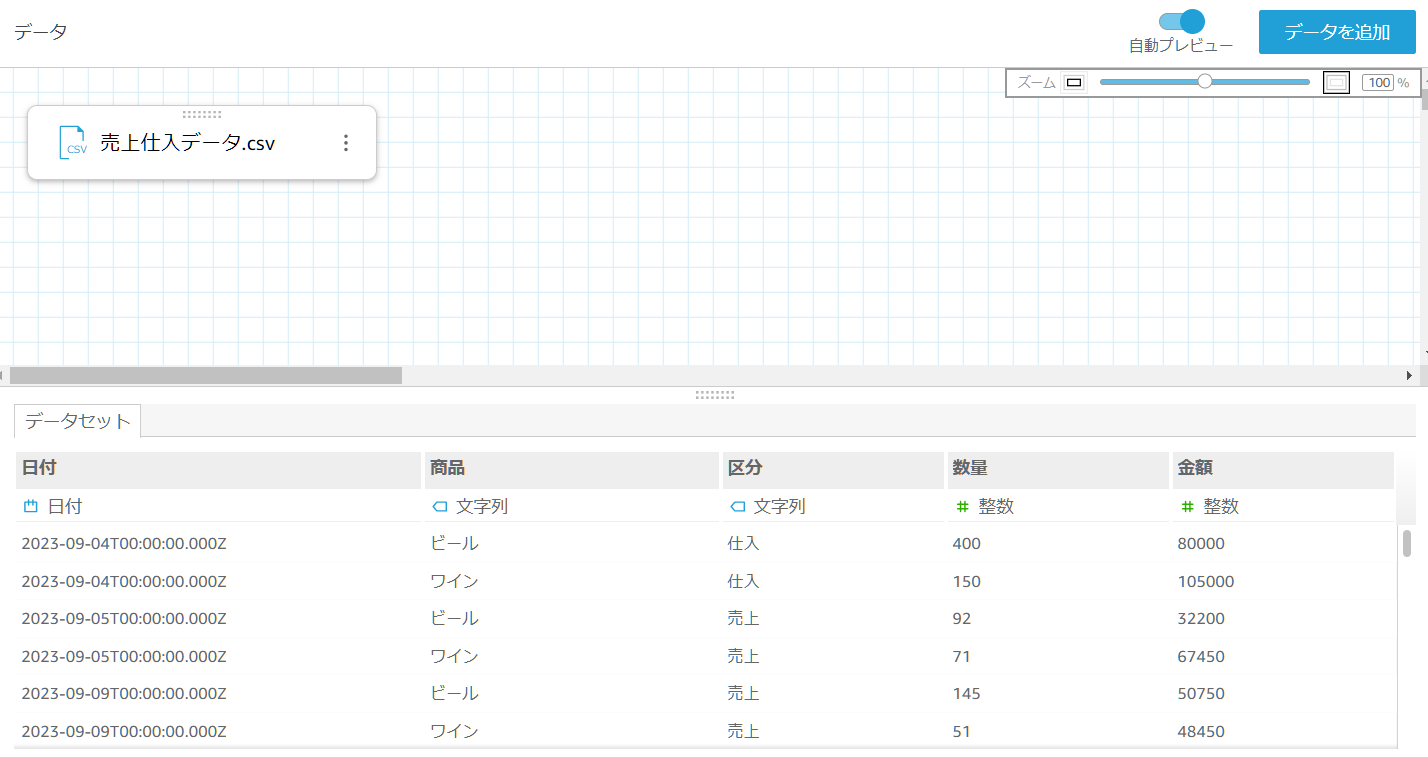This screenshot has width=1428, height=757.
Task: Select the データセット tab
Action: [78, 421]
